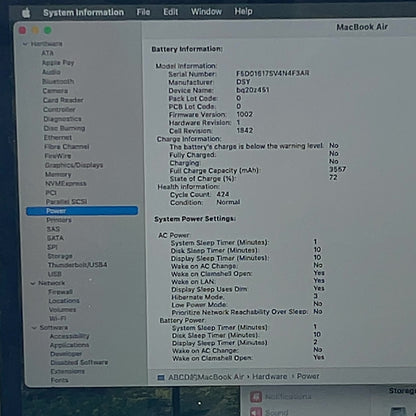Viewport: 416px width, 416px height.
Task: Click the Cycle Count value 424
Action: (223, 194)
